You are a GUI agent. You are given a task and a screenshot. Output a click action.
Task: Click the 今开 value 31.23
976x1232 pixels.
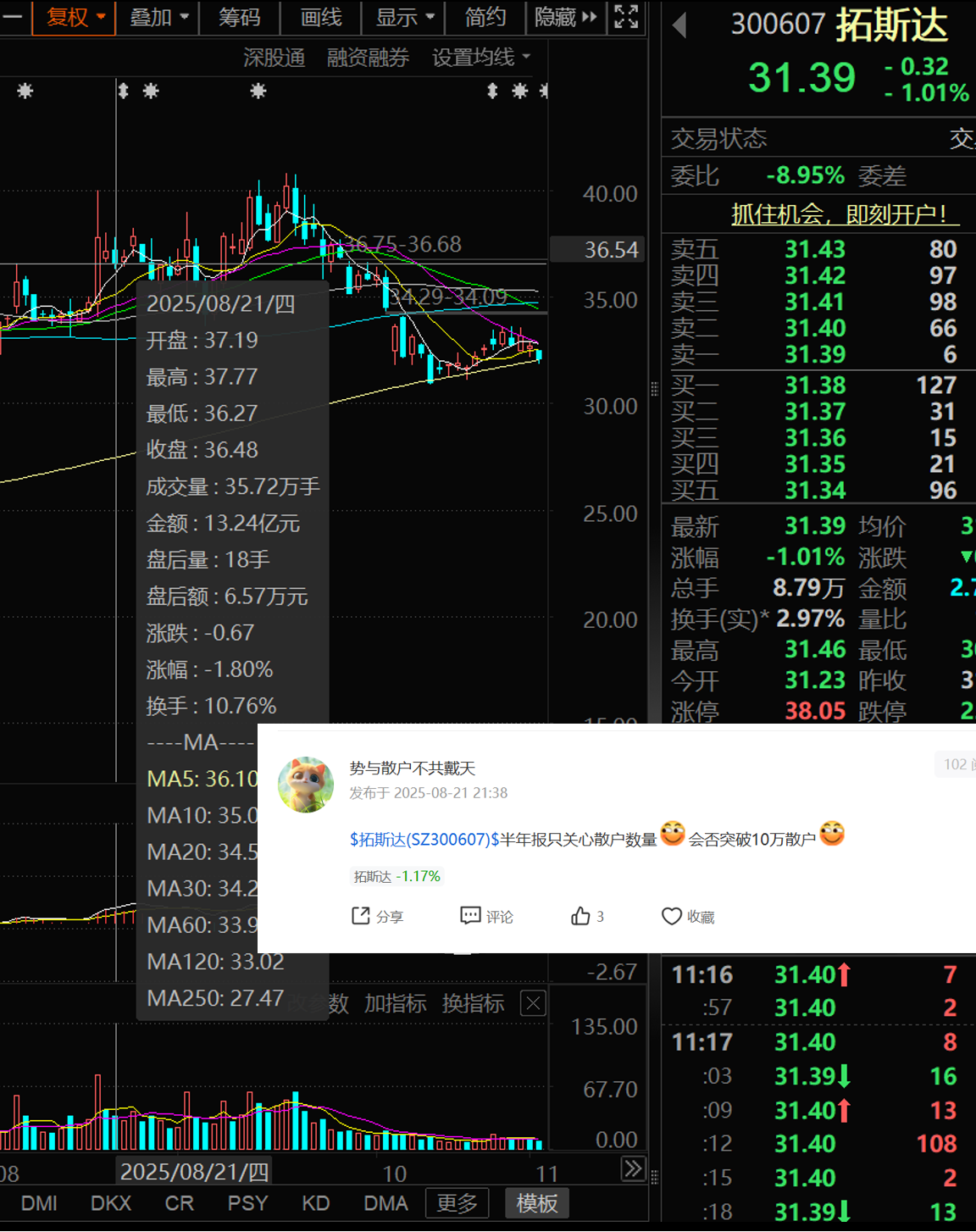(815, 680)
